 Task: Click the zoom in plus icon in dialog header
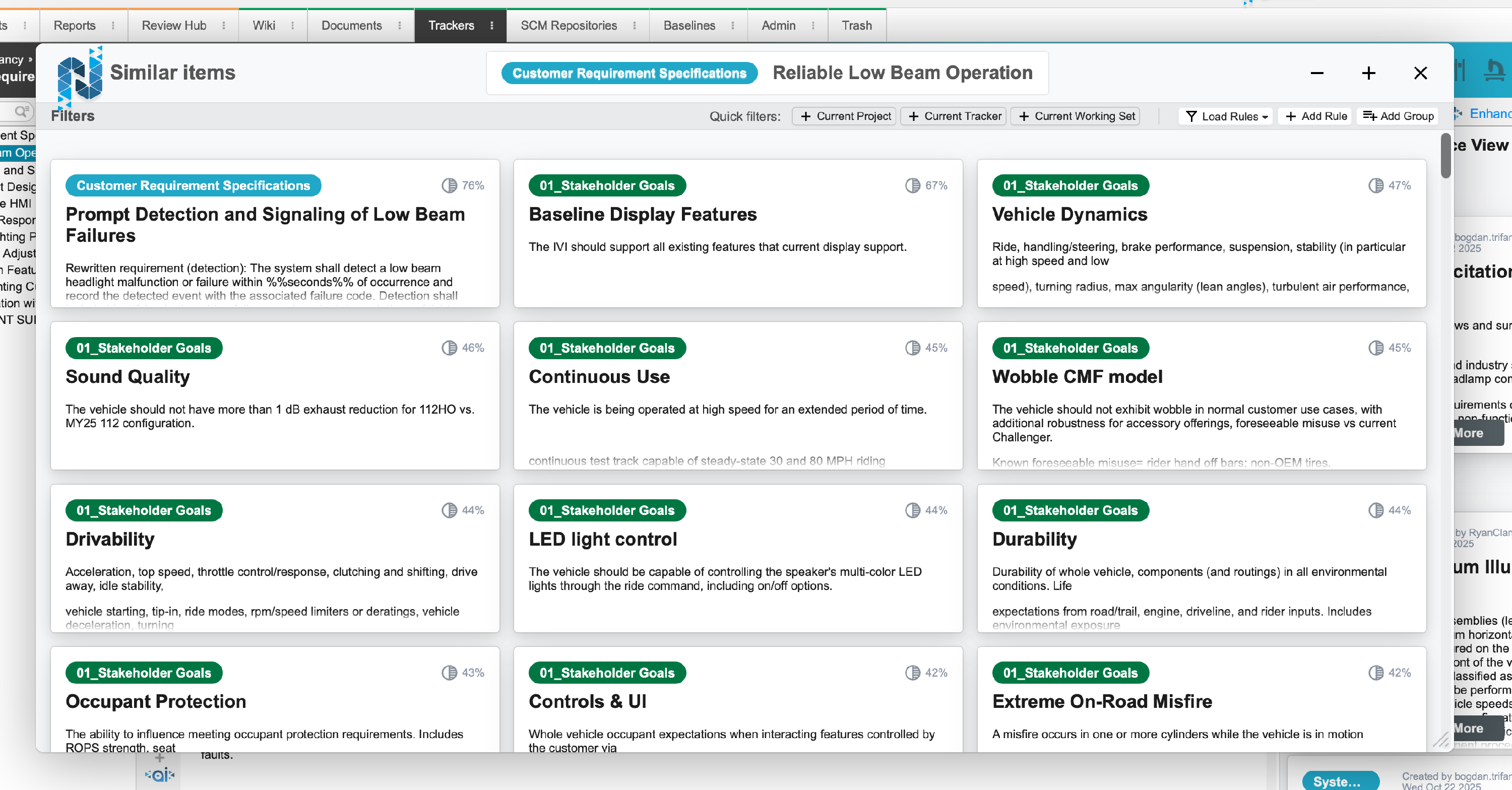[1368, 74]
